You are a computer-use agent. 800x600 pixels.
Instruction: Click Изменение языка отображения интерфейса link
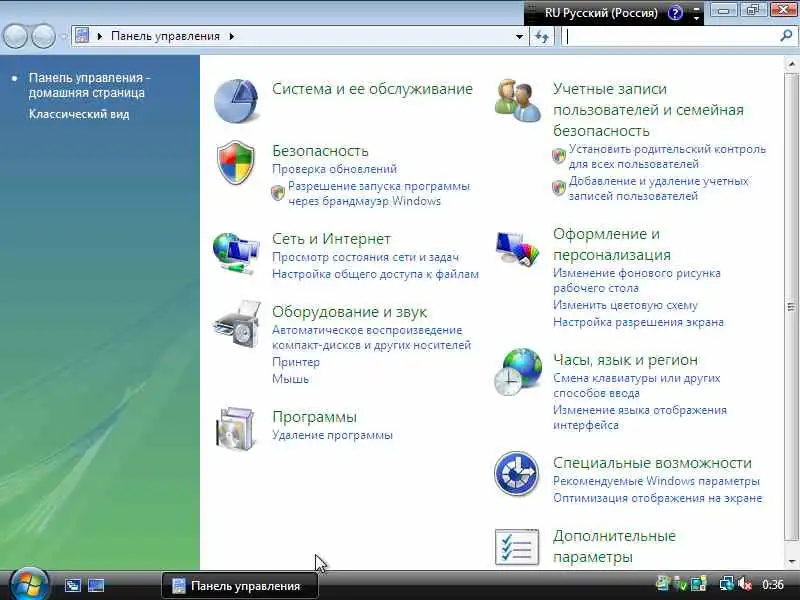[640, 417]
